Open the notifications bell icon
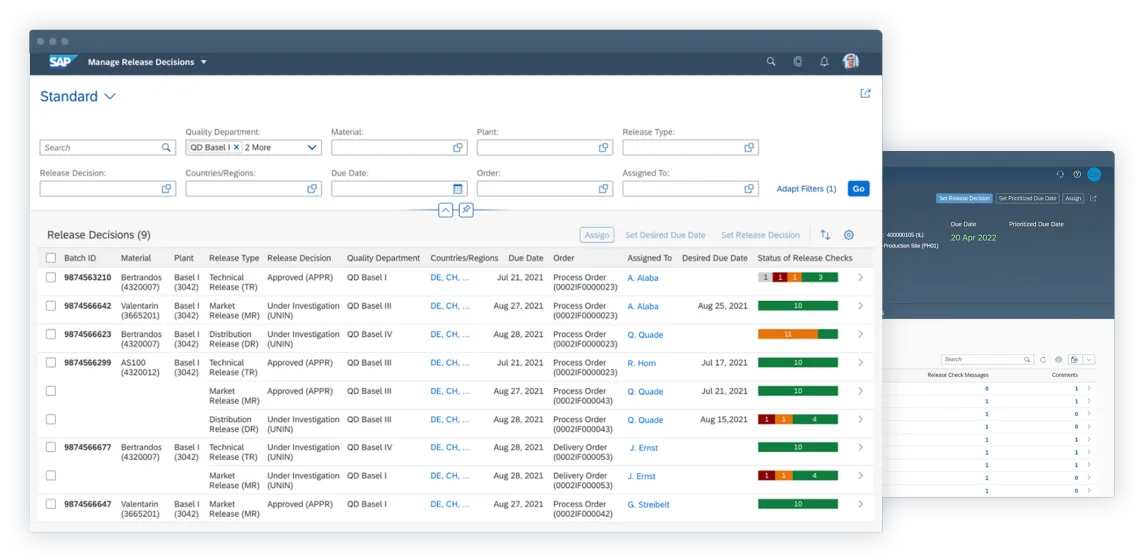 tap(824, 62)
